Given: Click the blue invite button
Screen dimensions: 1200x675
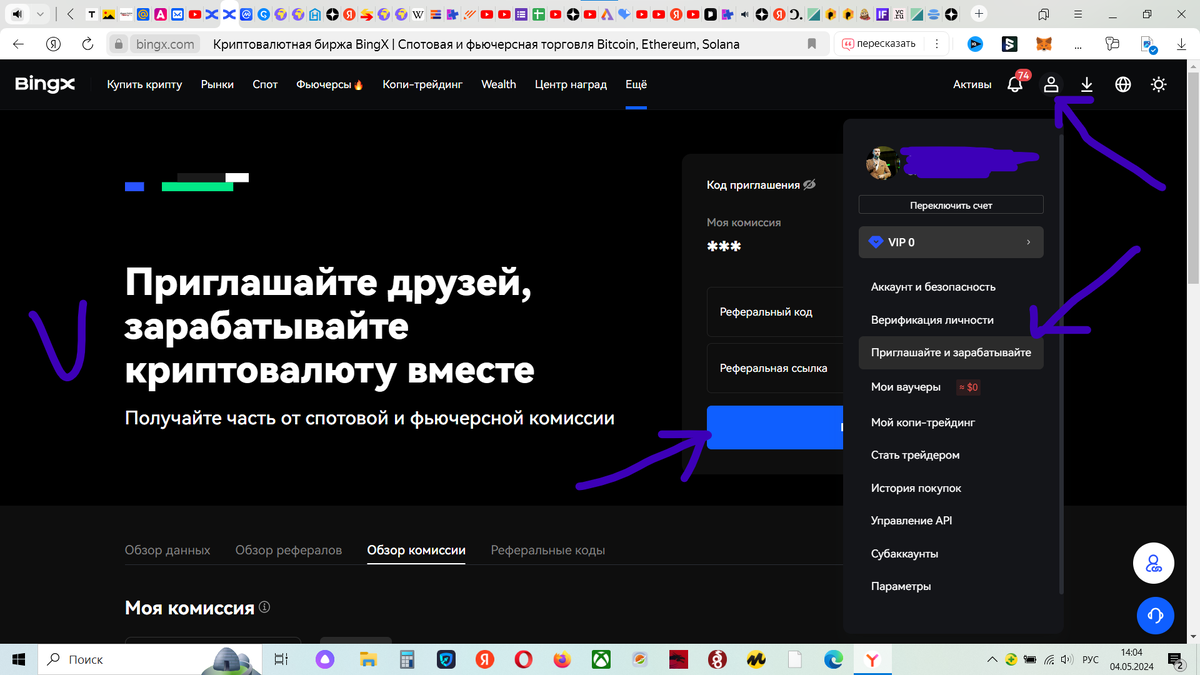Looking at the screenshot, I should 775,427.
